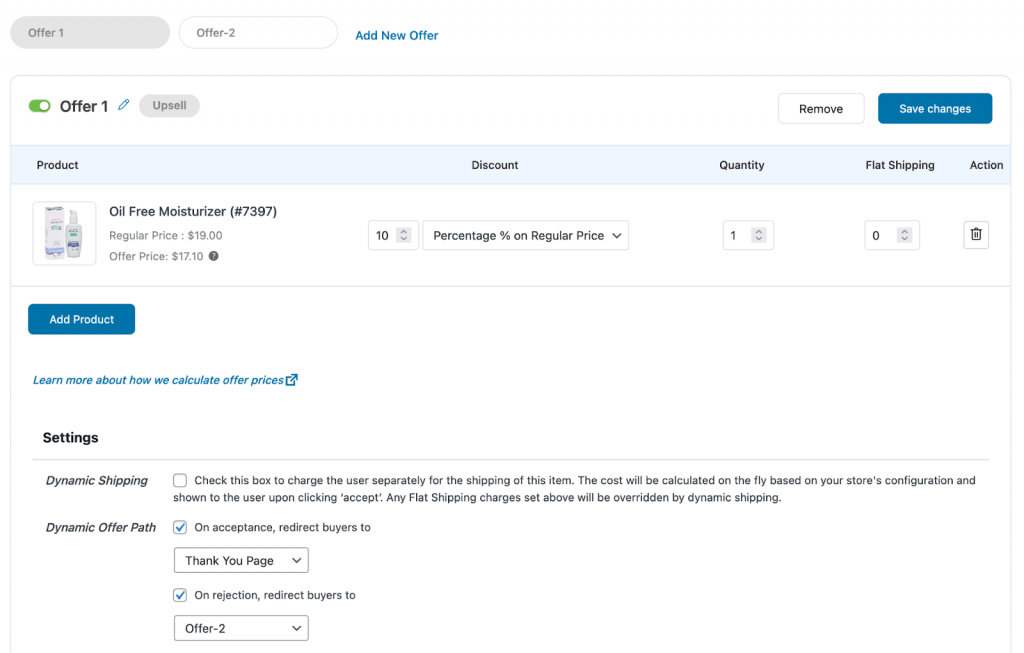Click the help icon beside Offer Price
Screen dimensions: 1024x653
coord(214,256)
